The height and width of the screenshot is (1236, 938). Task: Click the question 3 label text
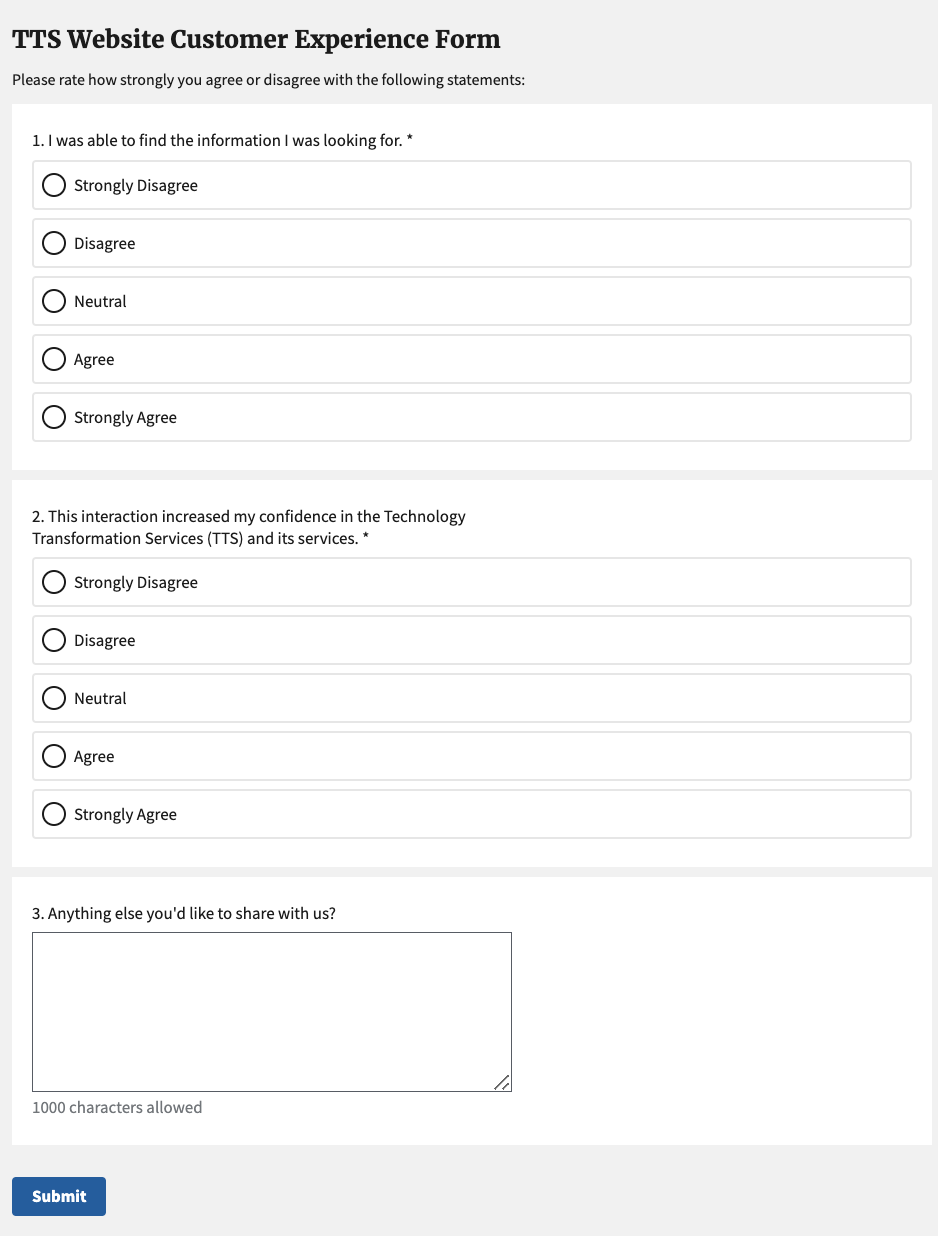pyautogui.click(x=183, y=913)
